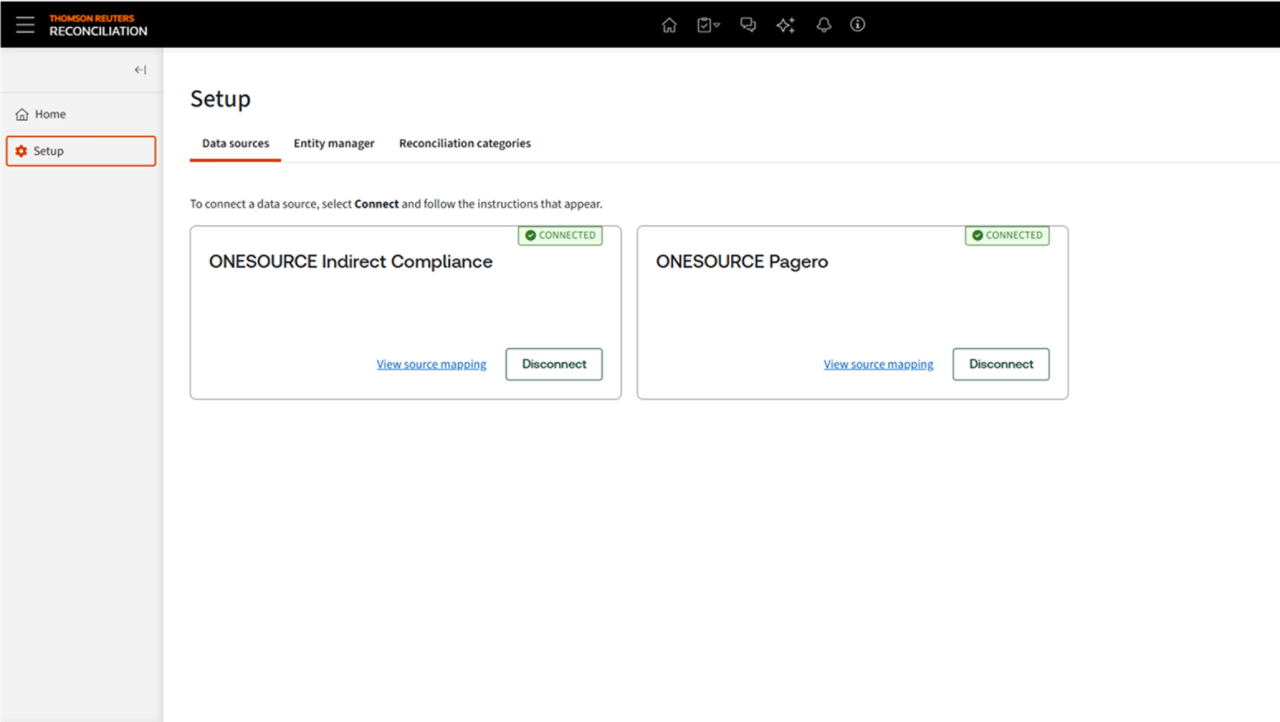1280x722 pixels.
Task: Expand the dropdown arrow beside clipboard icon
Action: [717, 25]
